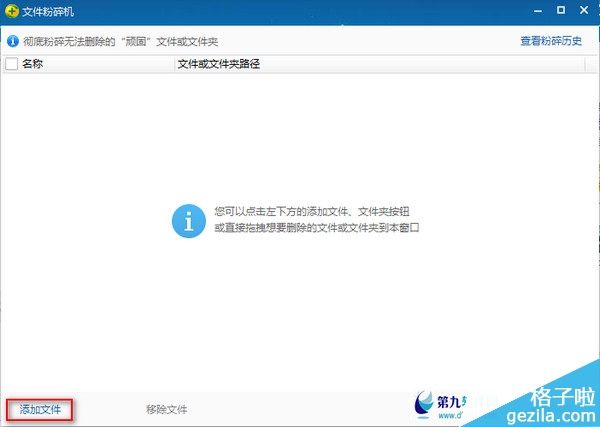
Task: Click the 移除文件 remove file button
Action: [x=166, y=409]
